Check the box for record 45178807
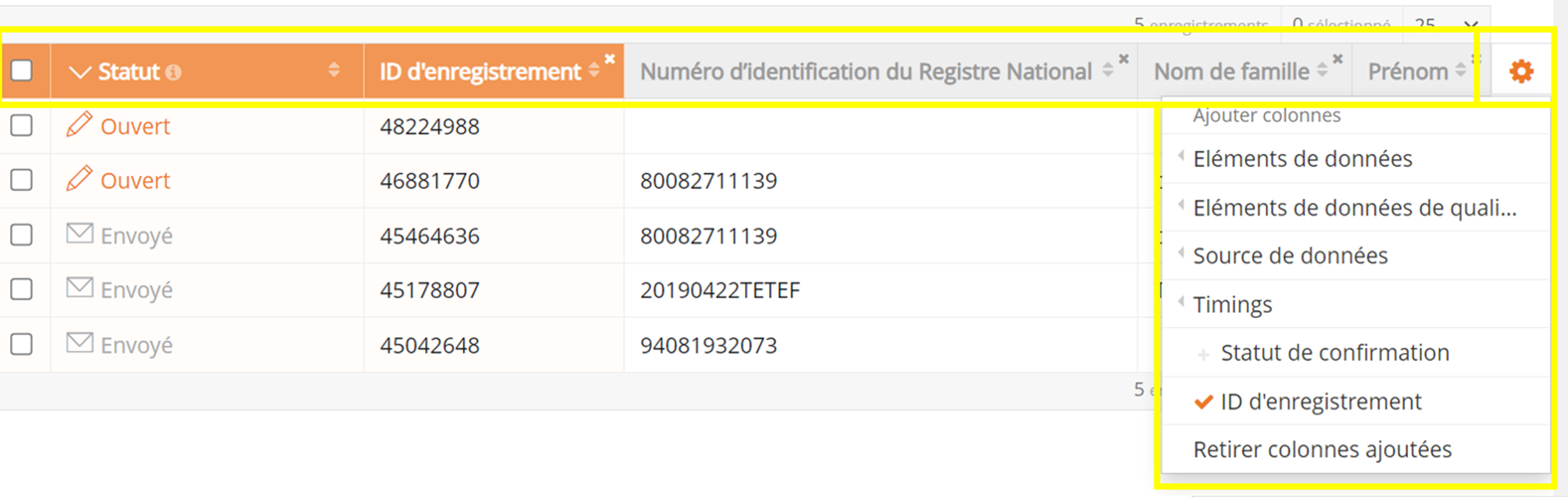This screenshot has width=1568, height=497. pos(22,289)
